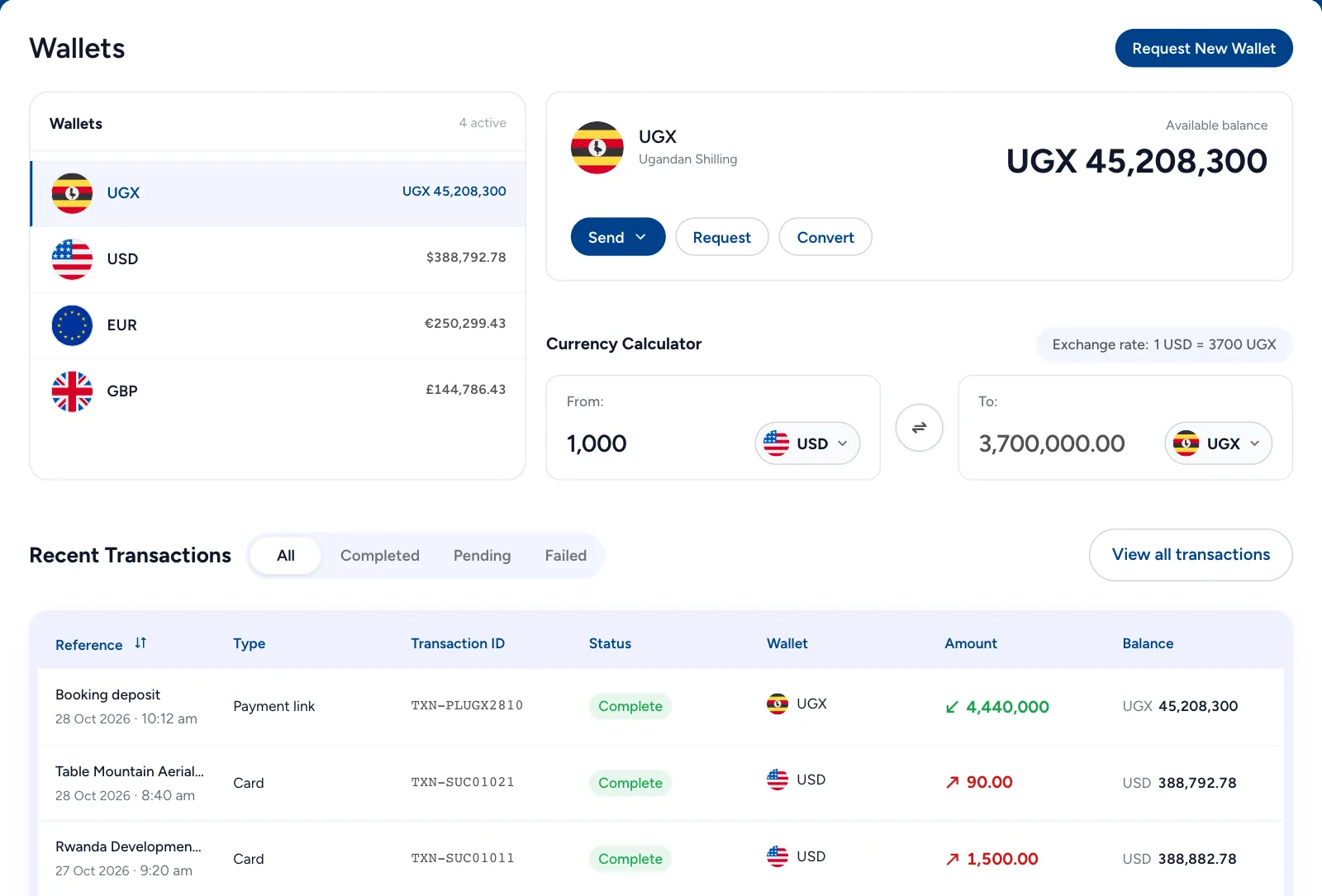Click the Exchange rate 1 USD = 3700 UGX badge

click(x=1163, y=344)
